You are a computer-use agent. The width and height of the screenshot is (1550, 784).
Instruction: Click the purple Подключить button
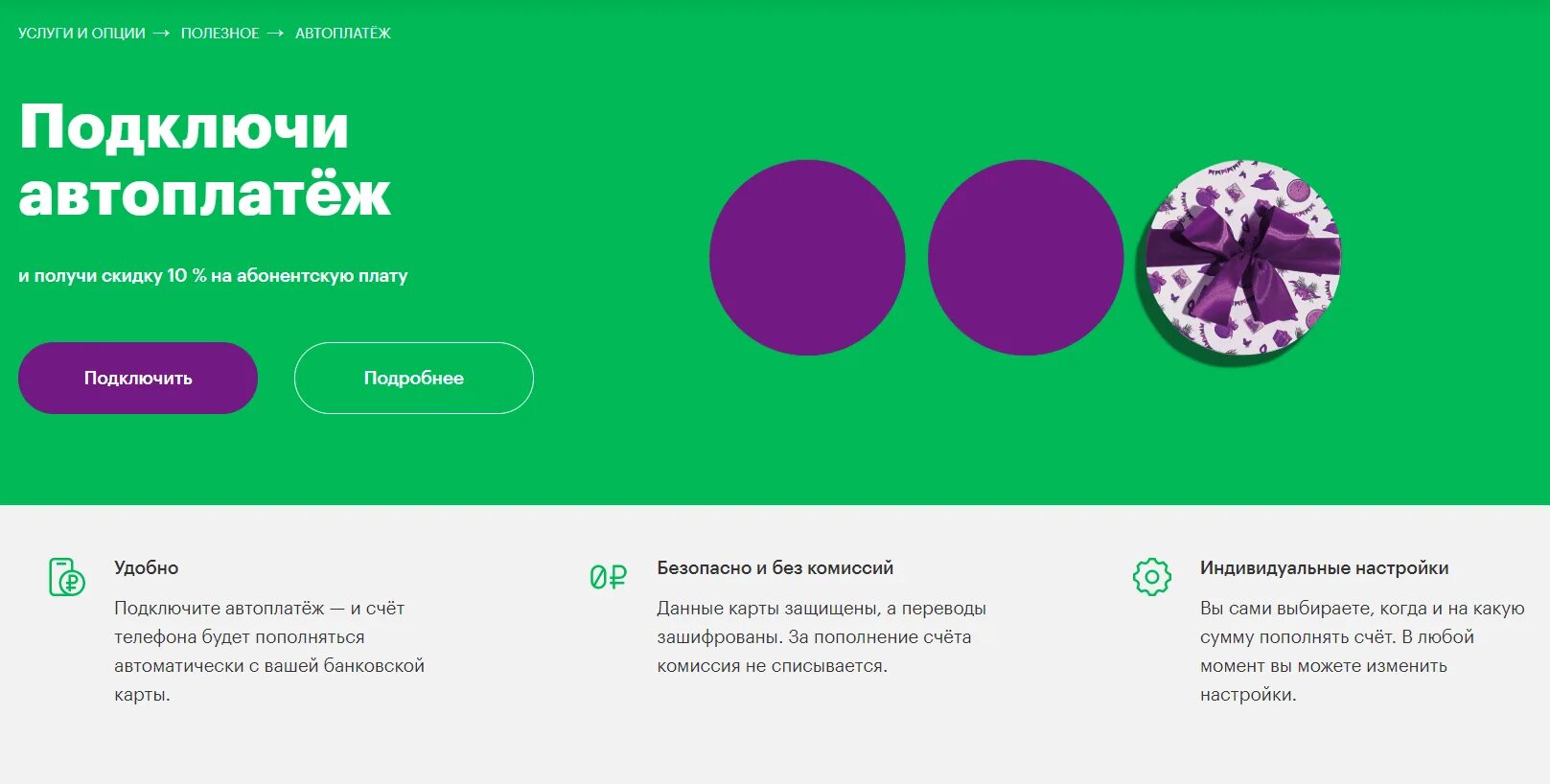coord(138,378)
